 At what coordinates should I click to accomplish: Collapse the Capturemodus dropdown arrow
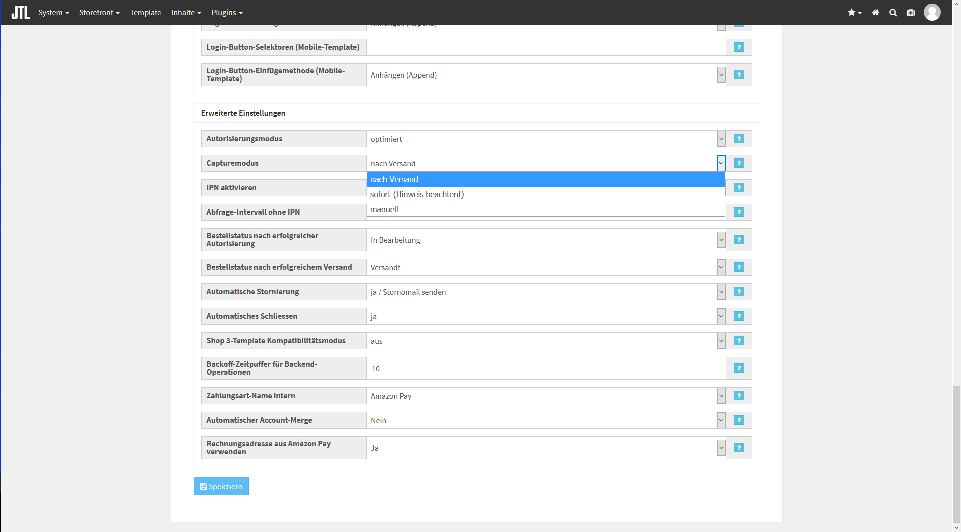click(x=721, y=163)
